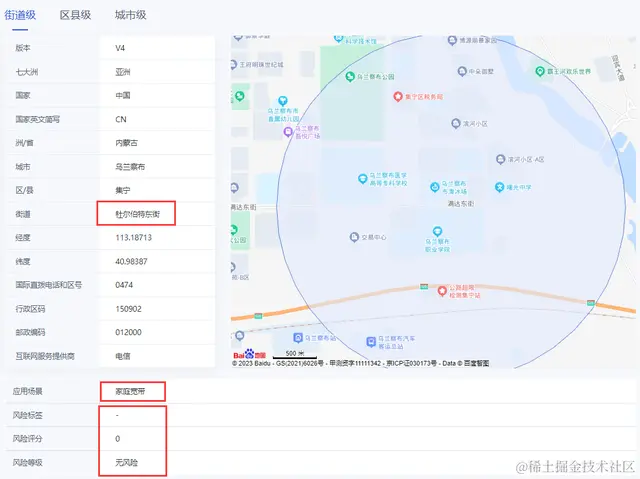Screen dimensions: 640x479
Task: Click the green 霸王河欢乐世界 marker
Action: 540,71
